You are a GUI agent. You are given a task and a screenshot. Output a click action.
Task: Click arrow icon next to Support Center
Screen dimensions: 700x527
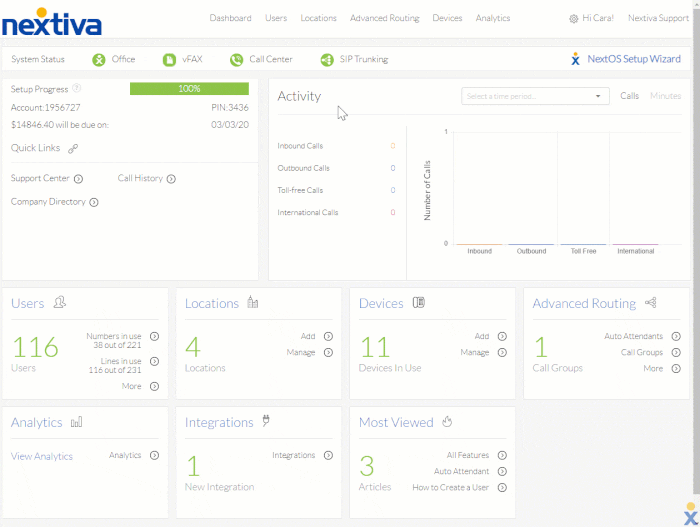click(78, 179)
